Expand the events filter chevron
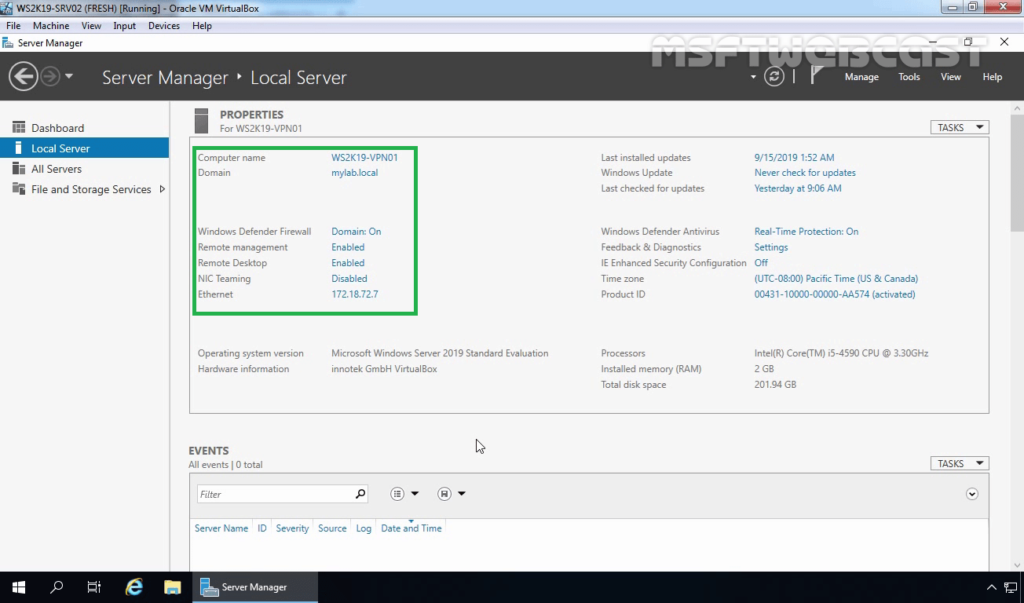Image resolution: width=1024 pixels, height=603 pixels. tap(972, 494)
